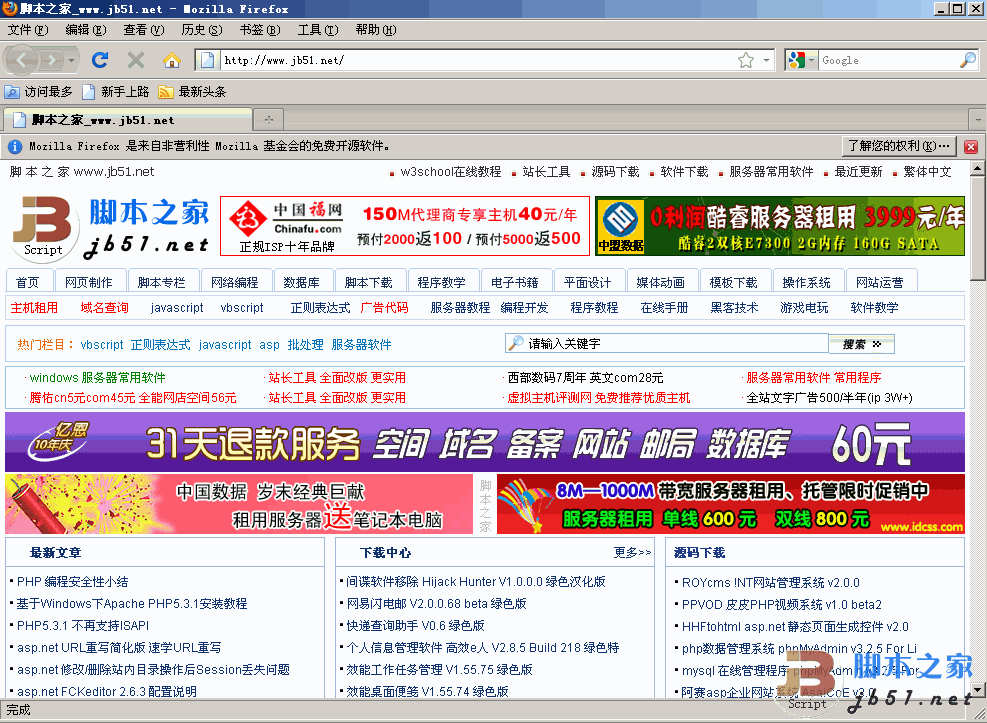The image size is (987, 723).
Task: Open the 帮助(H) menu
Action: (376, 30)
